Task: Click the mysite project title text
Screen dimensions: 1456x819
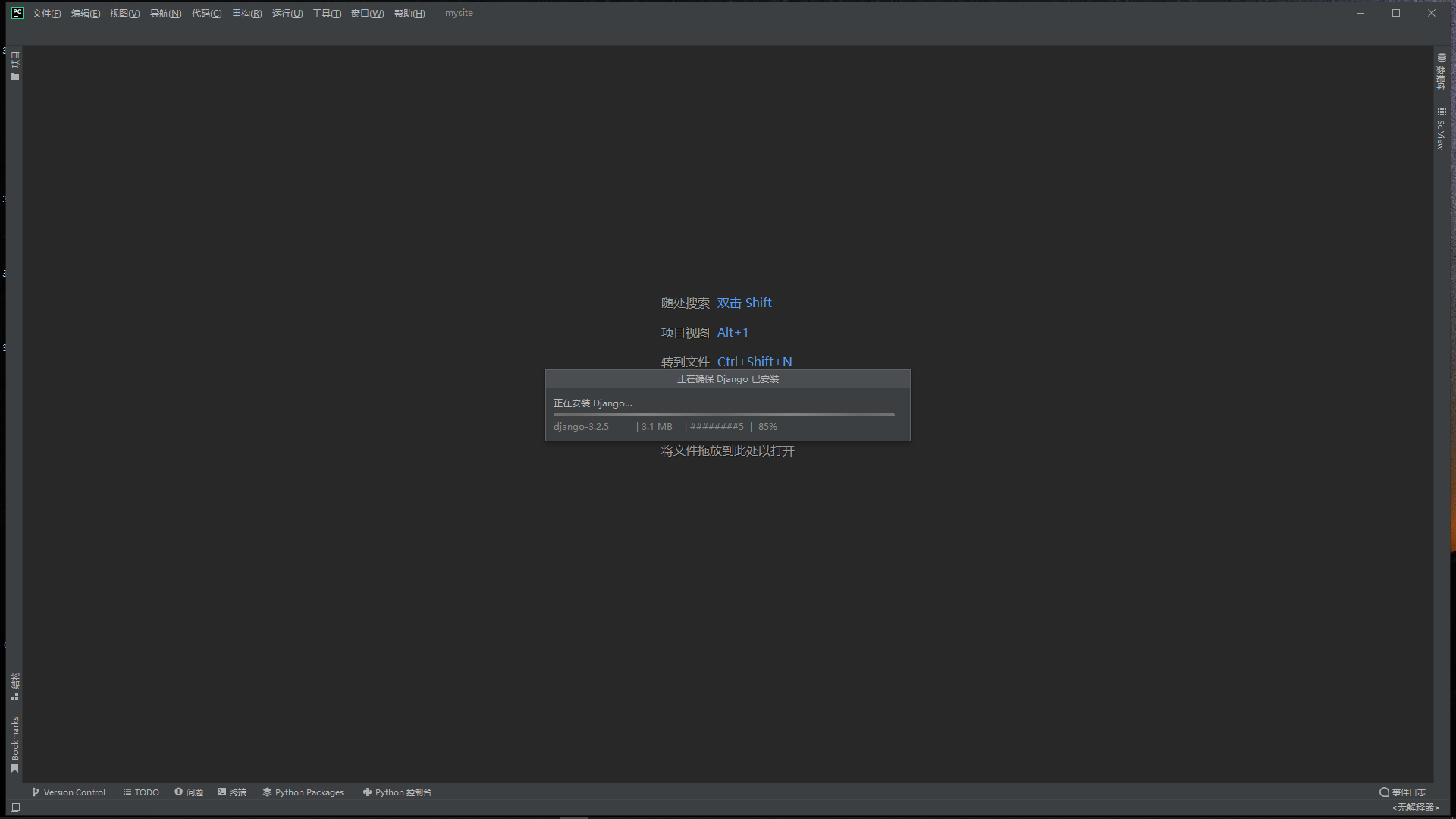Action: tap(459, 13)
